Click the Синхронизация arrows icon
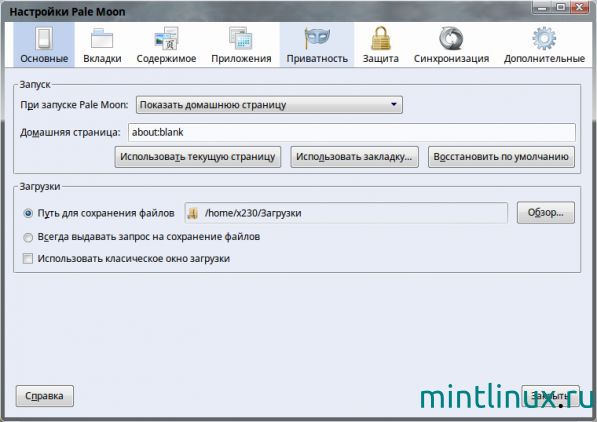This screenshot has height=422, width=597. point(451,38)
